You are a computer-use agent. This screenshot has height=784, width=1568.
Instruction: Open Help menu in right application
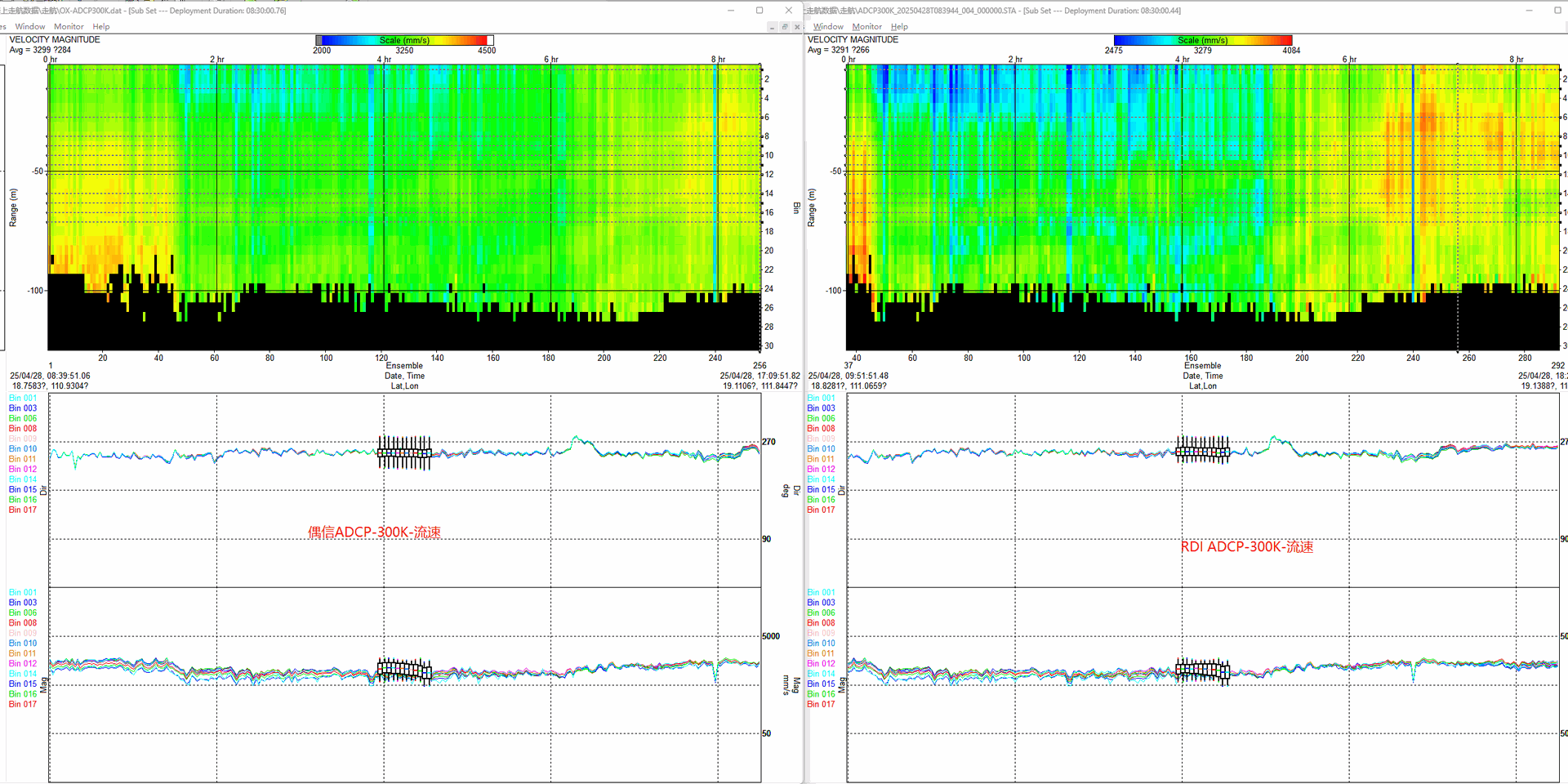[x=899, y=27]
